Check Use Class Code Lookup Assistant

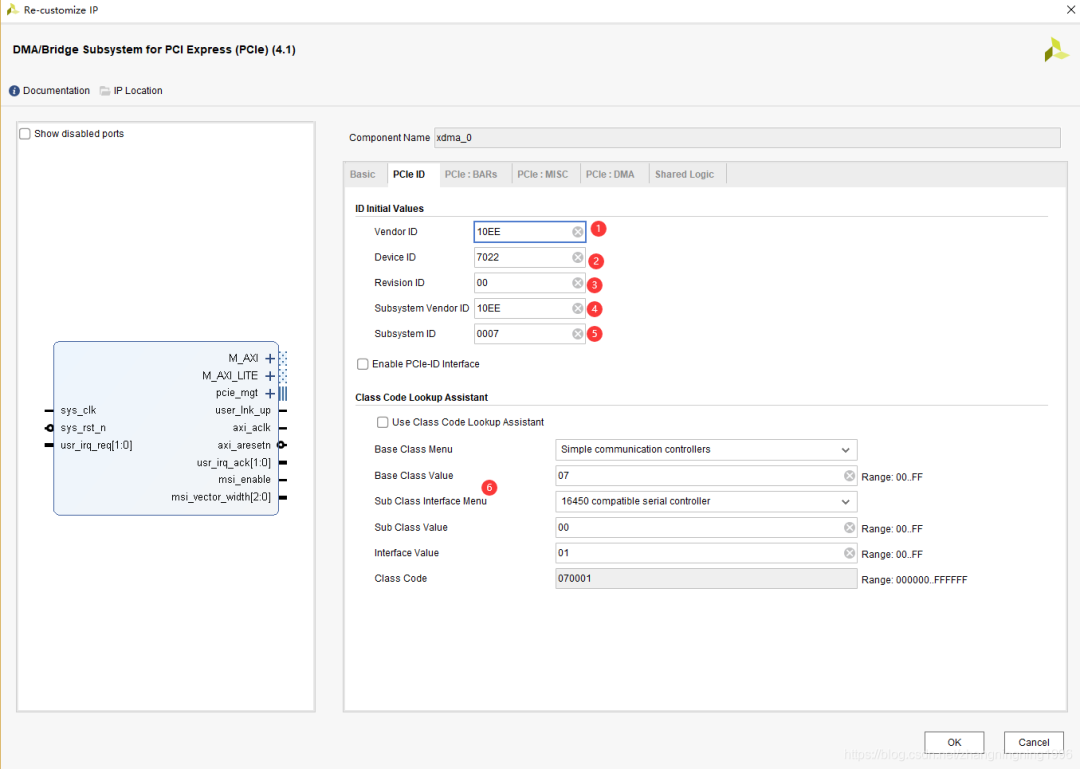383,422
